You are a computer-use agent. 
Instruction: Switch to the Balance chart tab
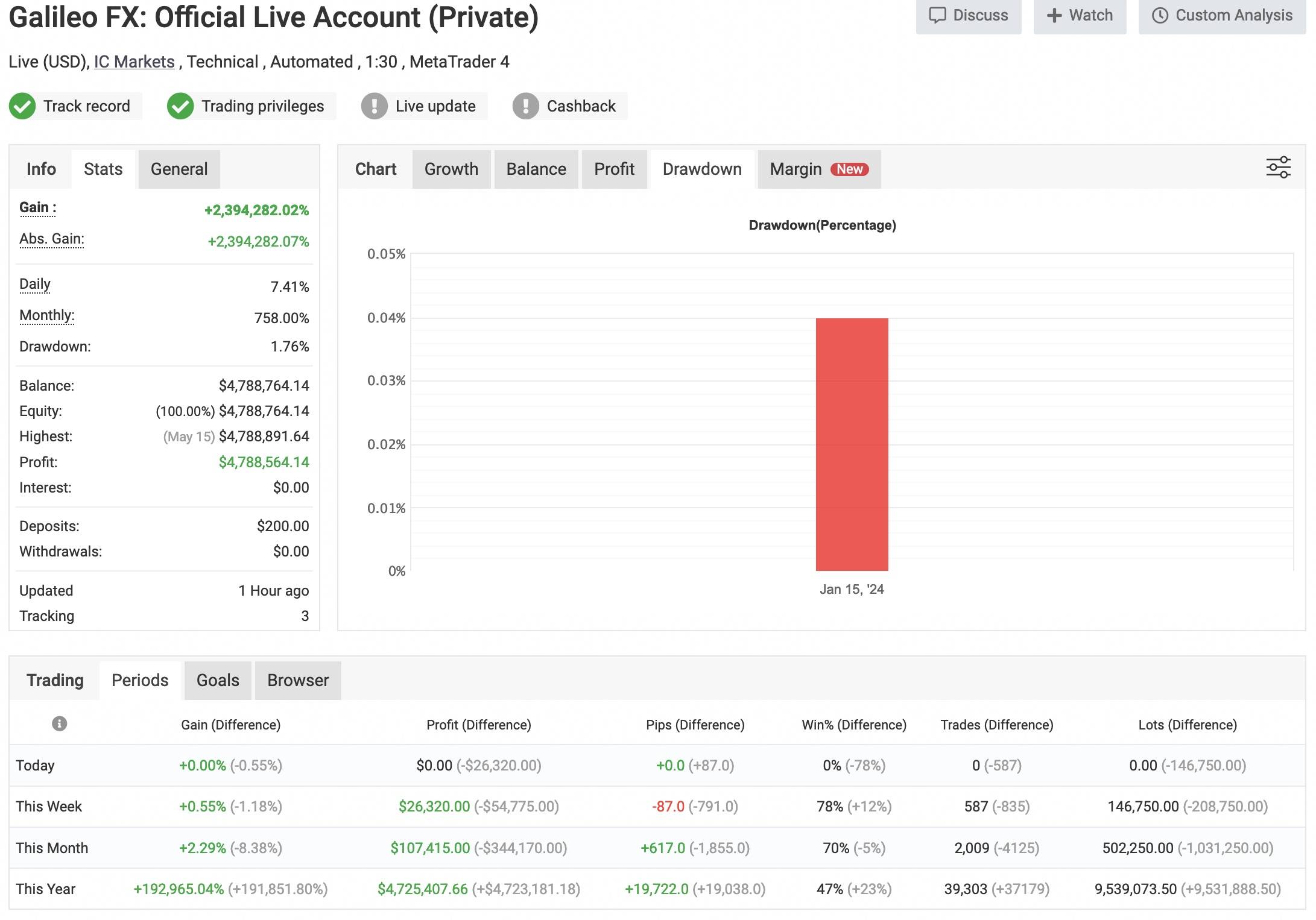536,169
